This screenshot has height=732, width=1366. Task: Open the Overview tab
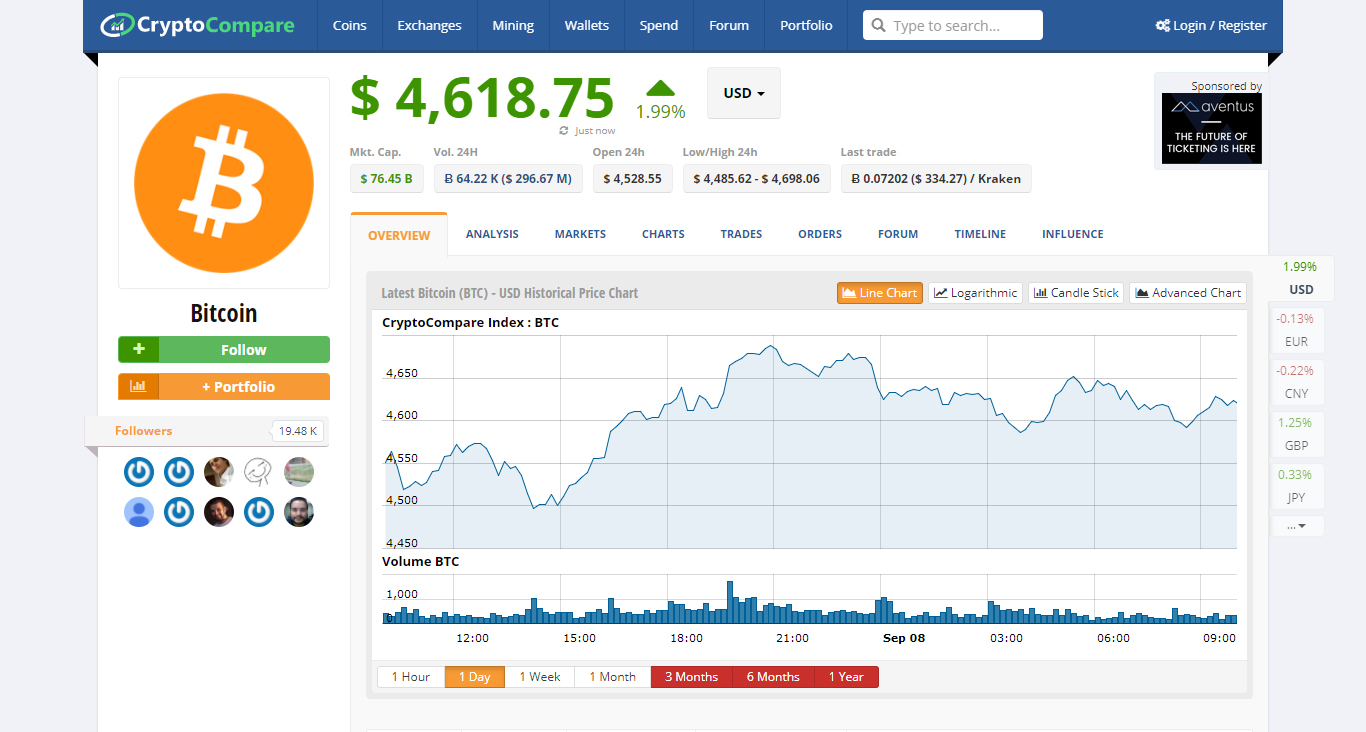point(399,235)
